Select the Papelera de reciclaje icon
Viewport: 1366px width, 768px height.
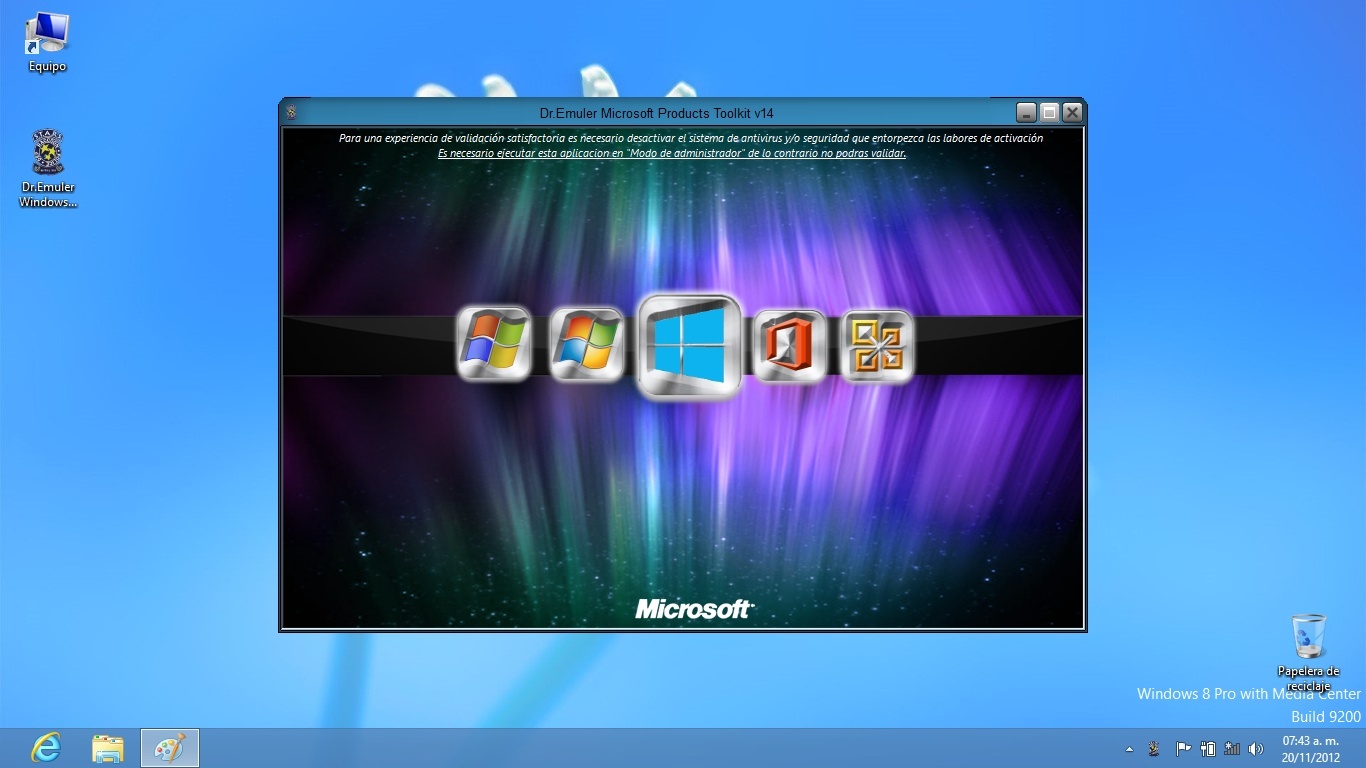(1308, 652)
